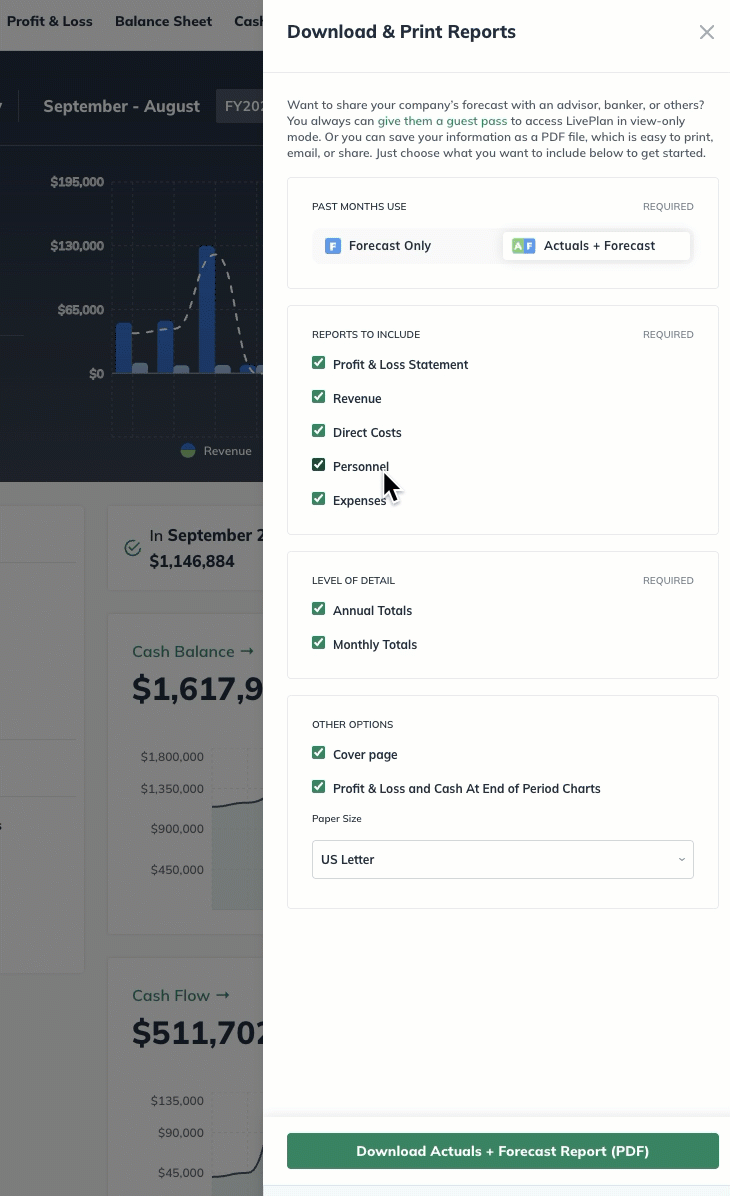Close the Download & Print Reports panel

(x=707, y=32)
